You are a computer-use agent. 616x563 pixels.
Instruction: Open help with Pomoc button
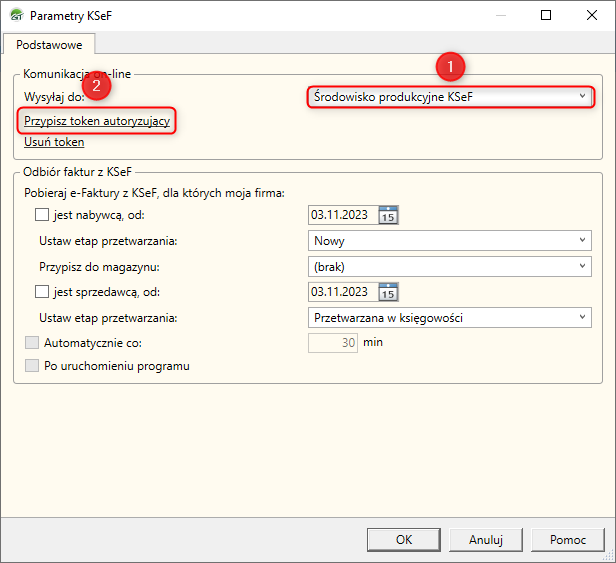click(x=567, y=539)
